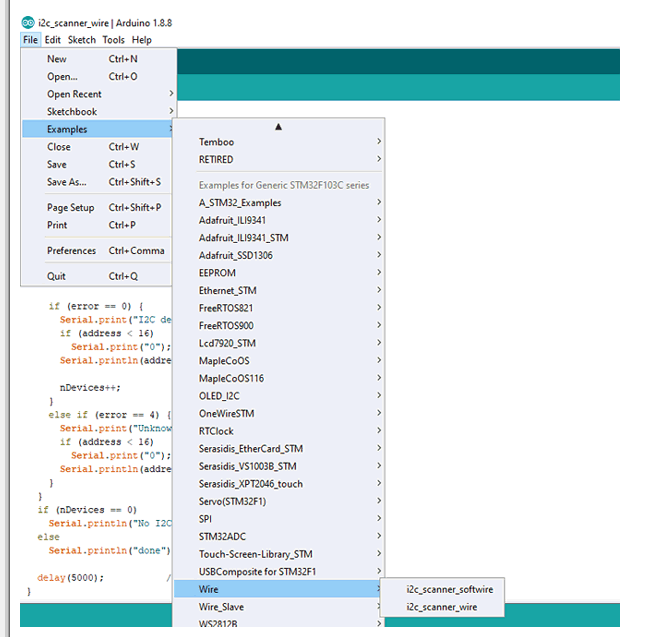653x637 pixels.
Task: Open USBComposite for STM32F1 examples
Action: pos(278,572)
